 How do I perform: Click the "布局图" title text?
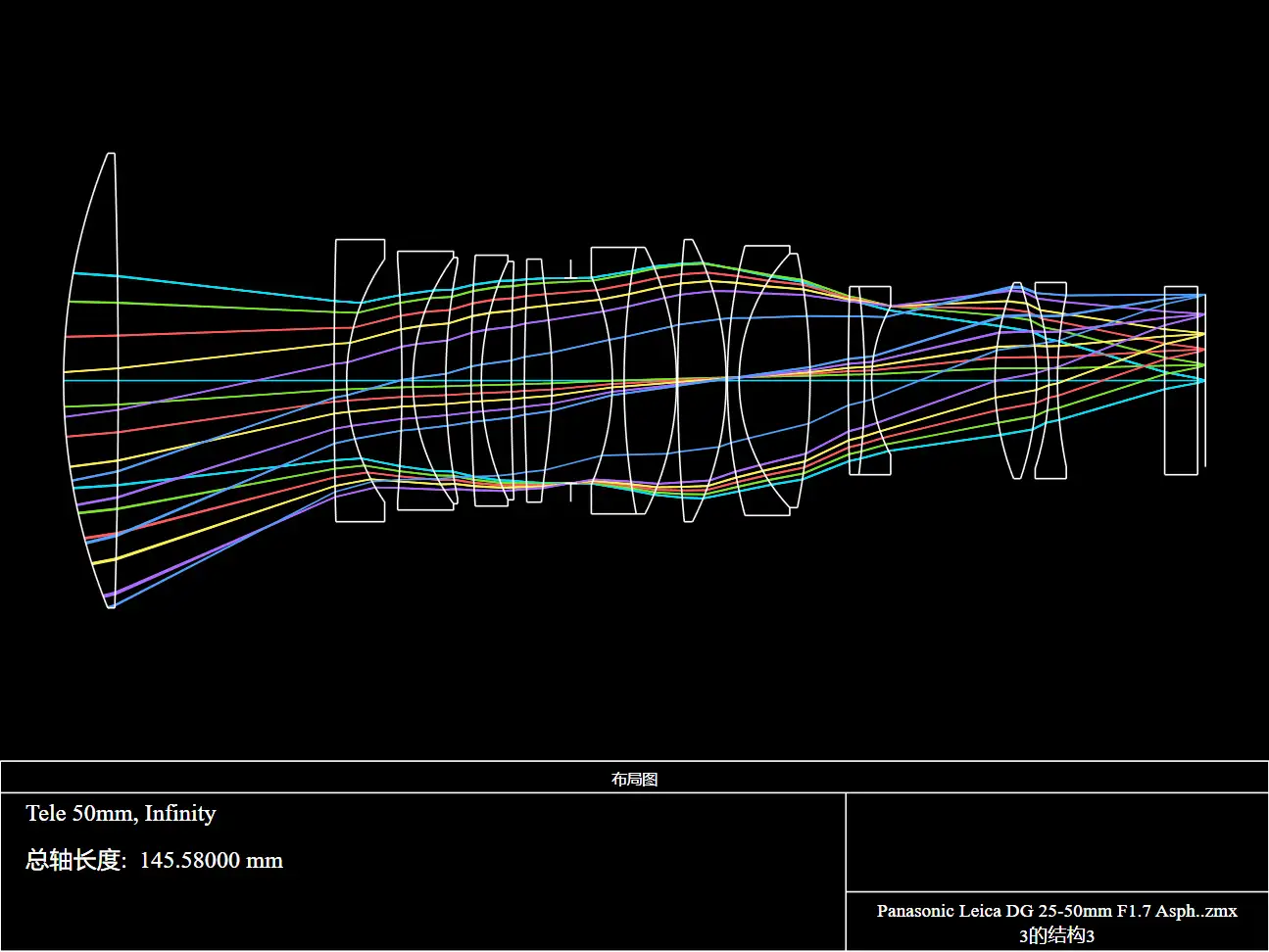pyautogui.click(x=634, y=779)
